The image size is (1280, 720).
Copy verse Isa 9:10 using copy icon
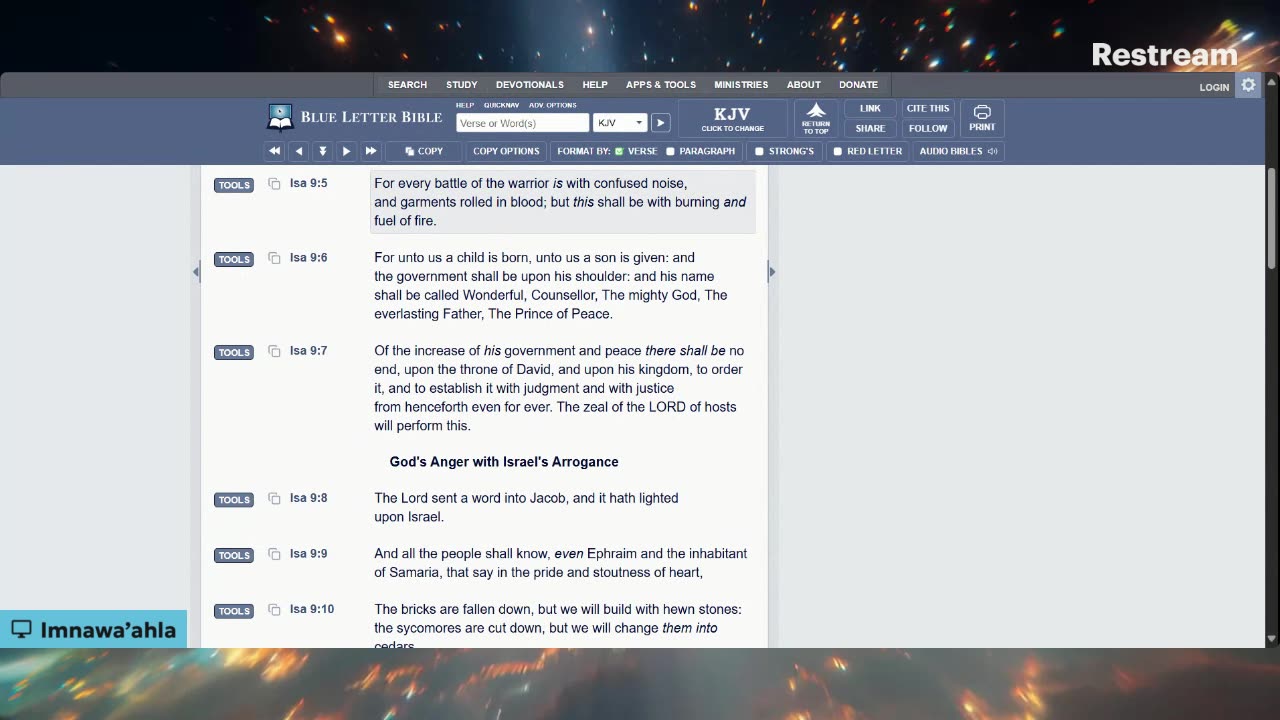click(274, 610)
